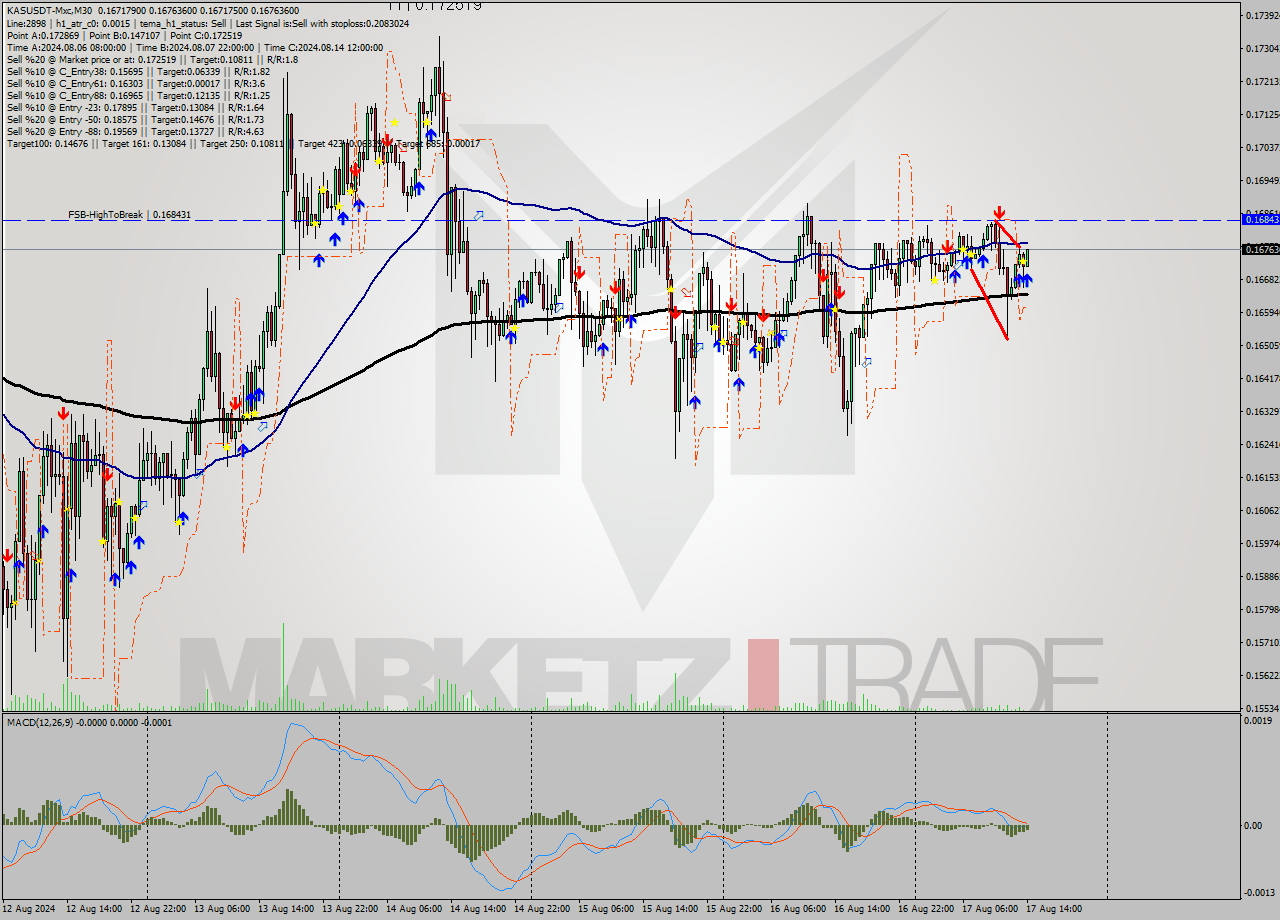The width and height of the screenshot is (1280, 920).
Task: Click the 'Sell %20 @ Entry -50: 0.18575' line
Action: coord(135,119)
